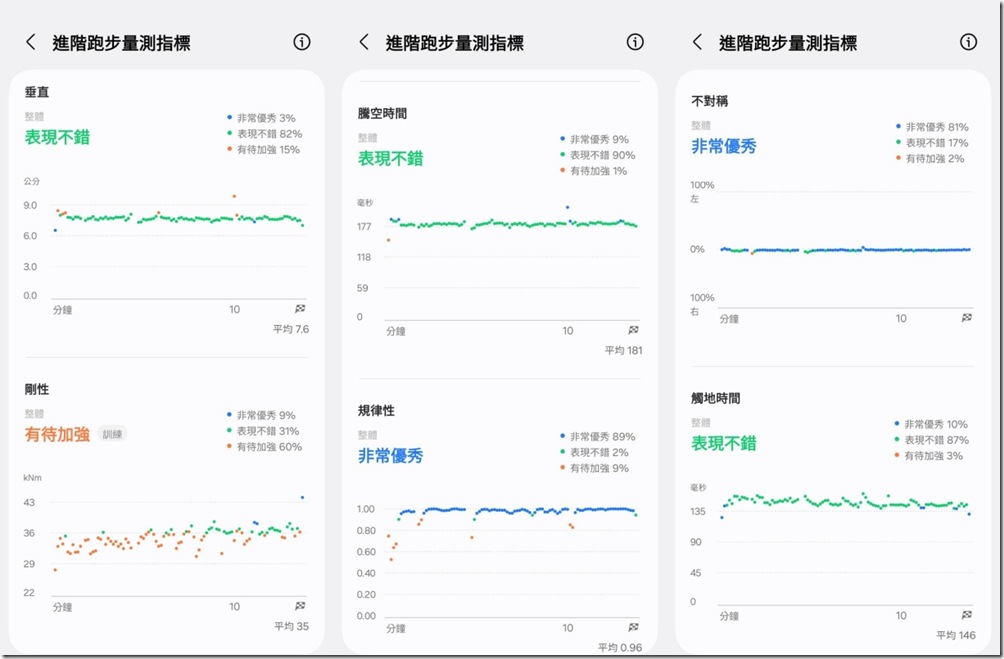
Task: Tap the kNm unit label on the 剛性 chart
Action: [x=33, y=478]
